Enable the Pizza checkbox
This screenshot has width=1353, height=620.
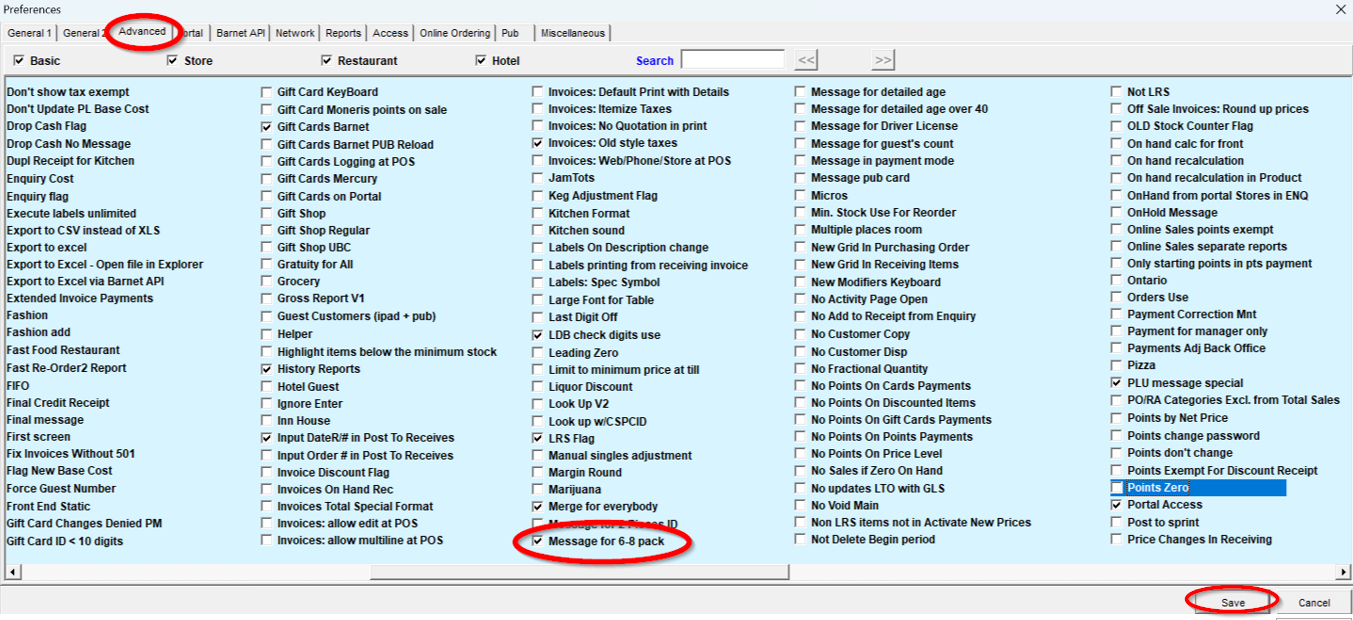point(1117,366)
